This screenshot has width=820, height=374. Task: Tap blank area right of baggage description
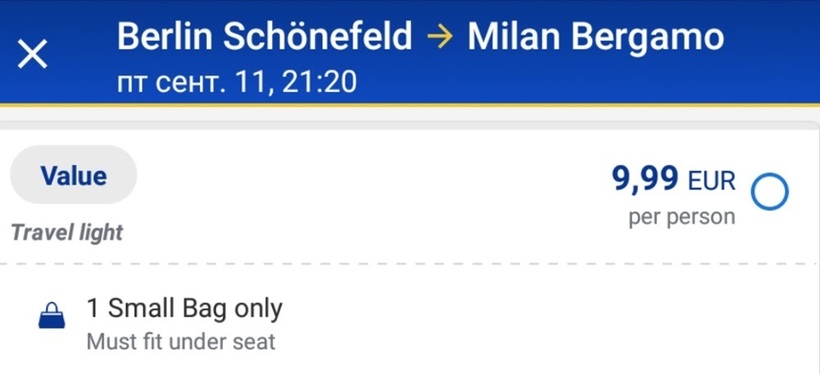click(549, 322)
